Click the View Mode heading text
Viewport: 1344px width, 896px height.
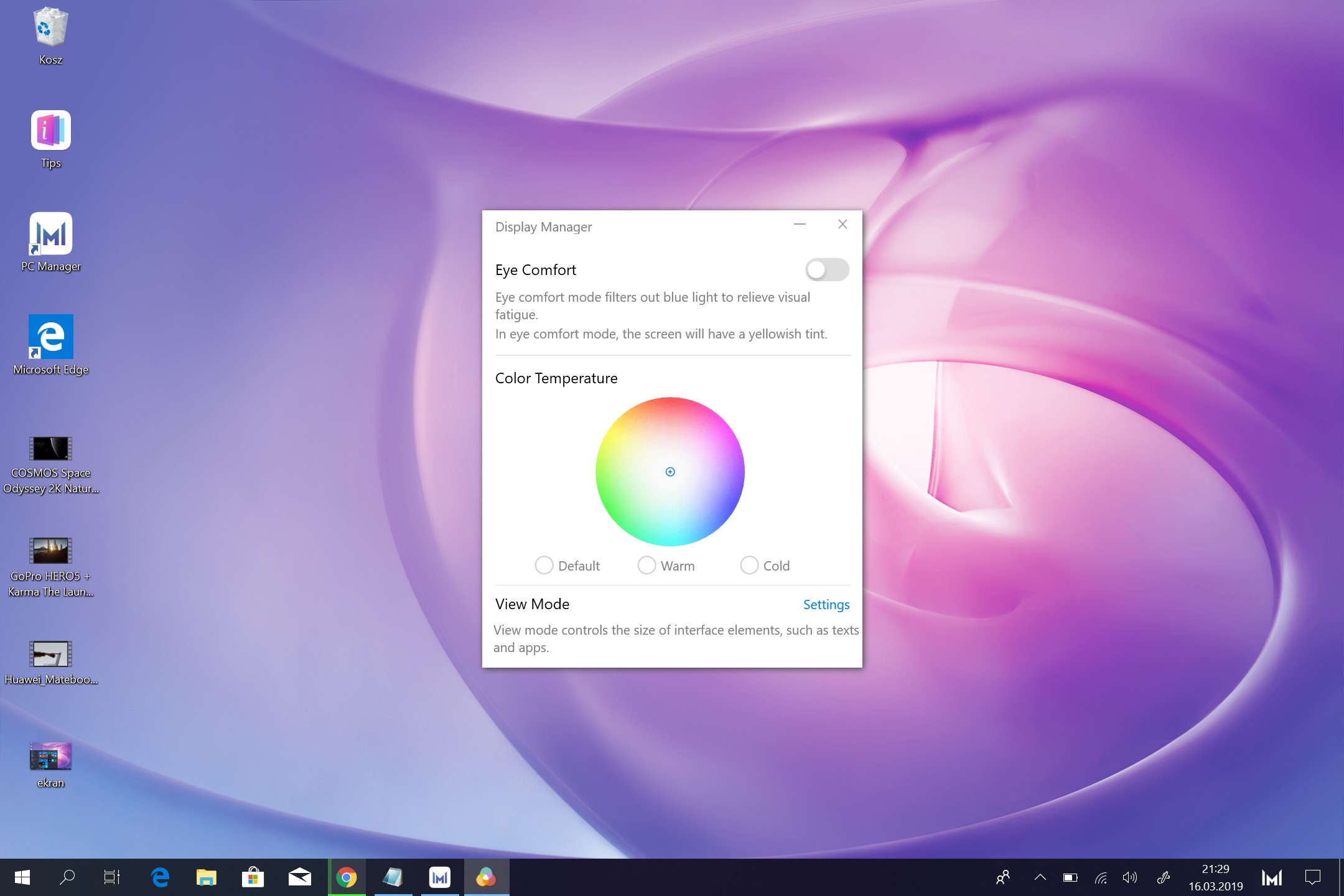coord(532,604)
